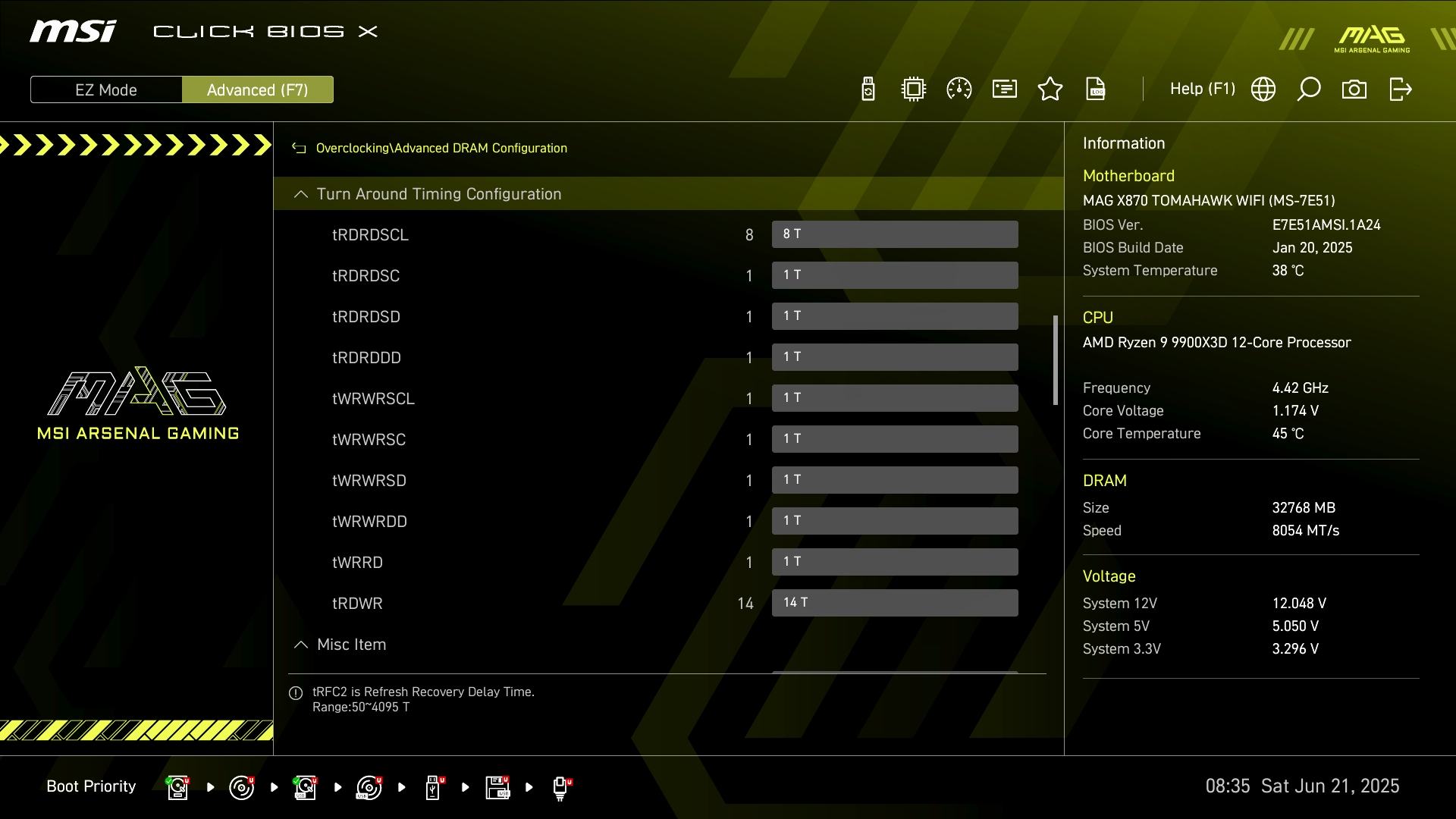Click the favorites star icon

point(1050,89)
